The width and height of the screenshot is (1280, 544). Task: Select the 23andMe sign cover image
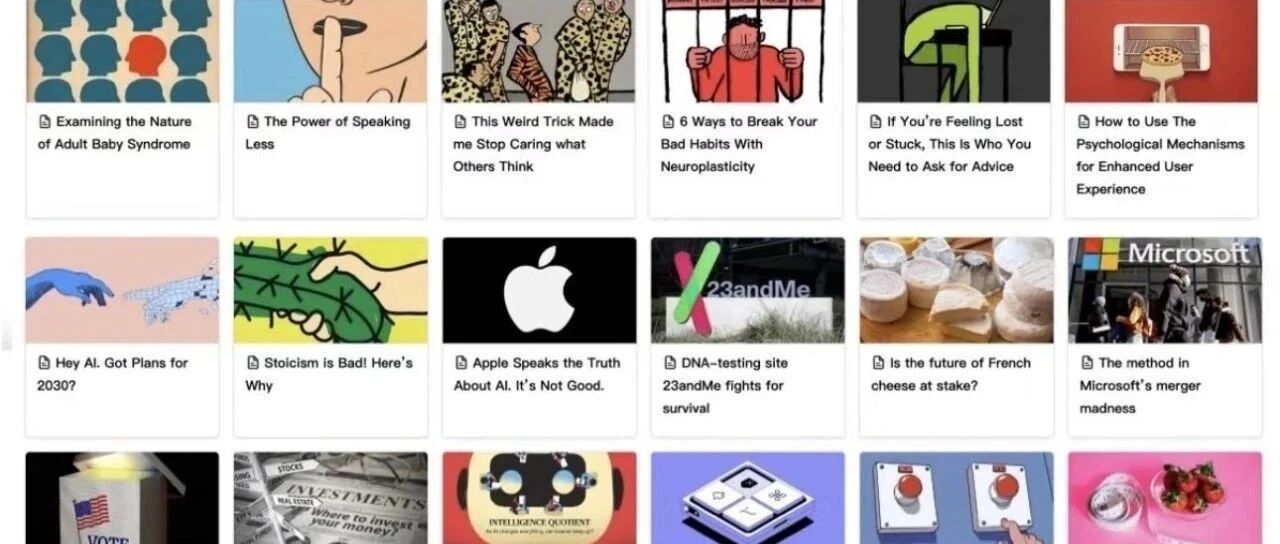(748, 290)
